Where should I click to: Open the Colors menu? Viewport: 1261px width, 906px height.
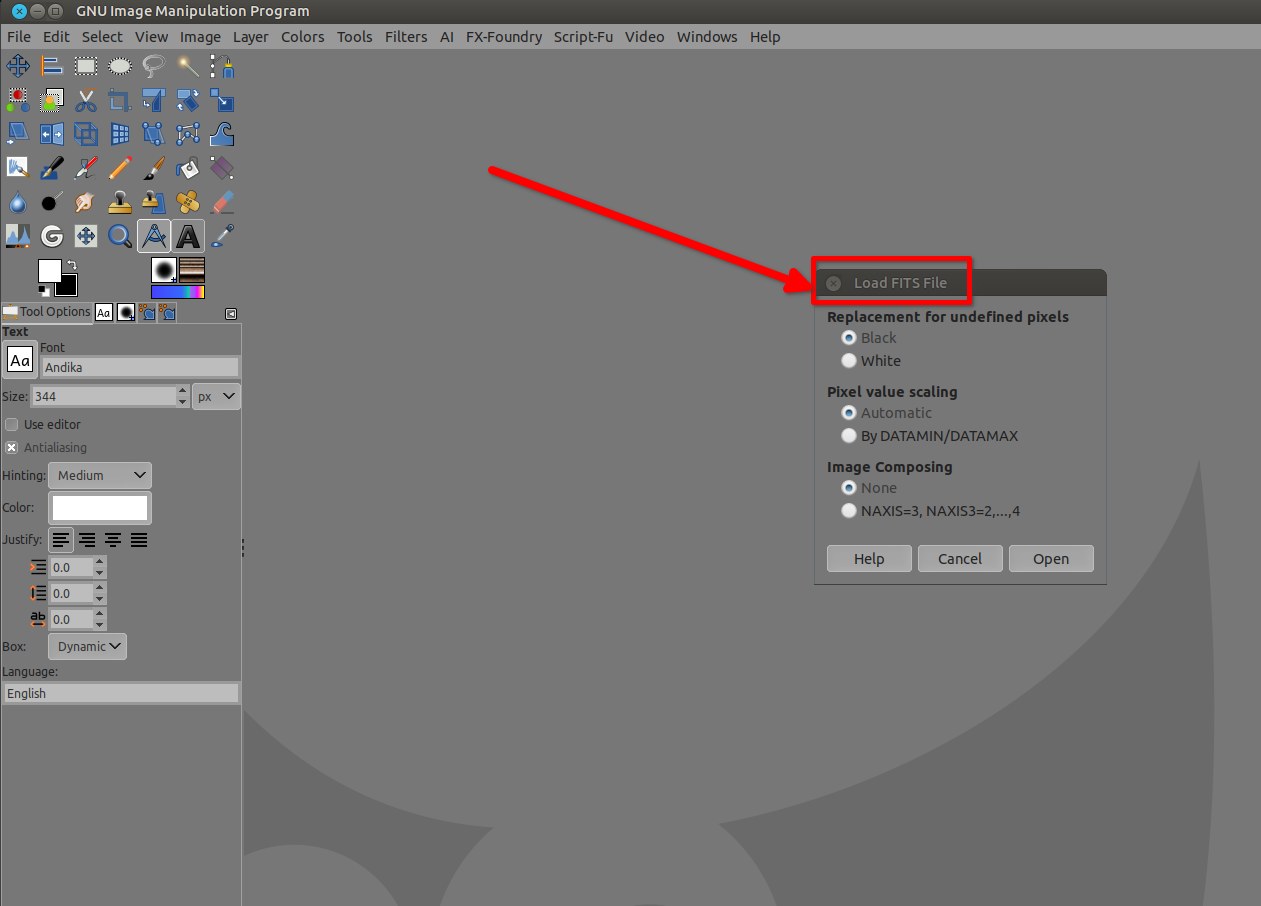click(x=302, y=37)
